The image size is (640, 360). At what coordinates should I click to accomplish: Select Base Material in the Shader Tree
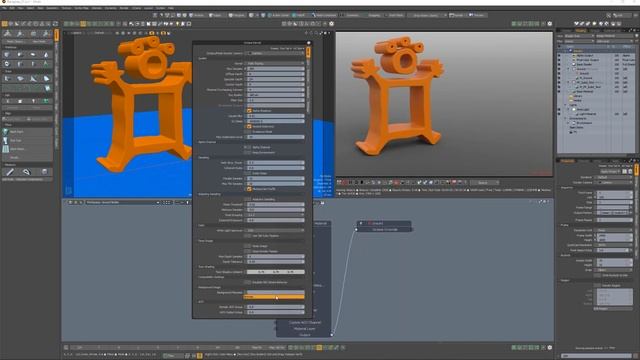tap(584, 91)
